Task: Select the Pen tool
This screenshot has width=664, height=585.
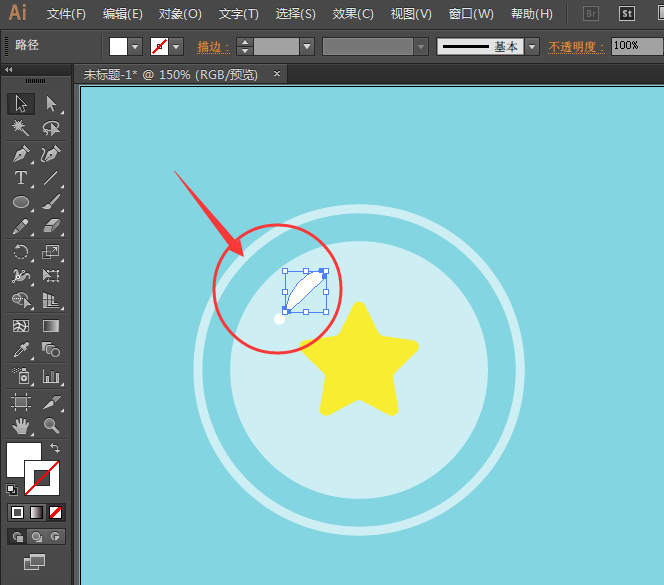Action: pos(21,154)
